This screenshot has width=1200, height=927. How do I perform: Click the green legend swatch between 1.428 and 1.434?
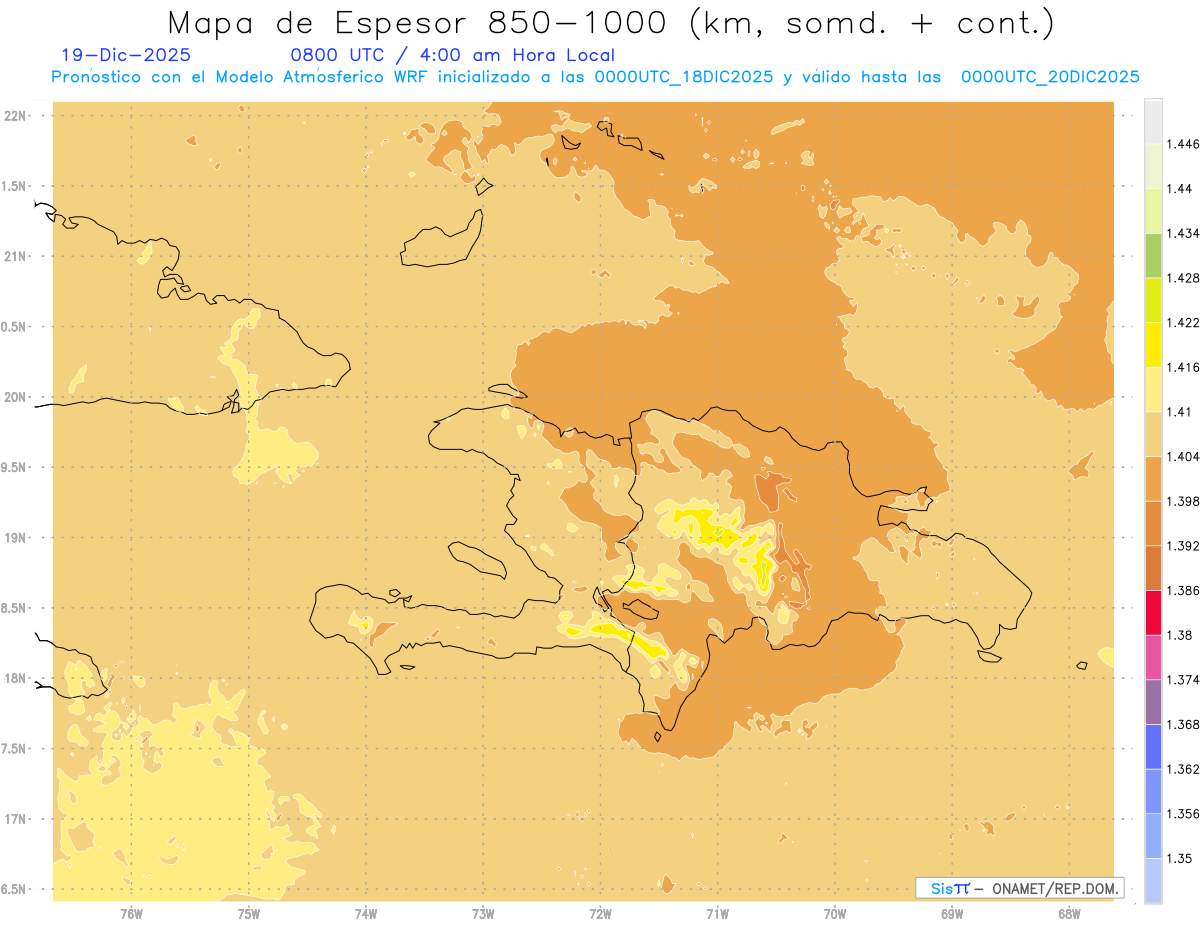click(1153, 256)
